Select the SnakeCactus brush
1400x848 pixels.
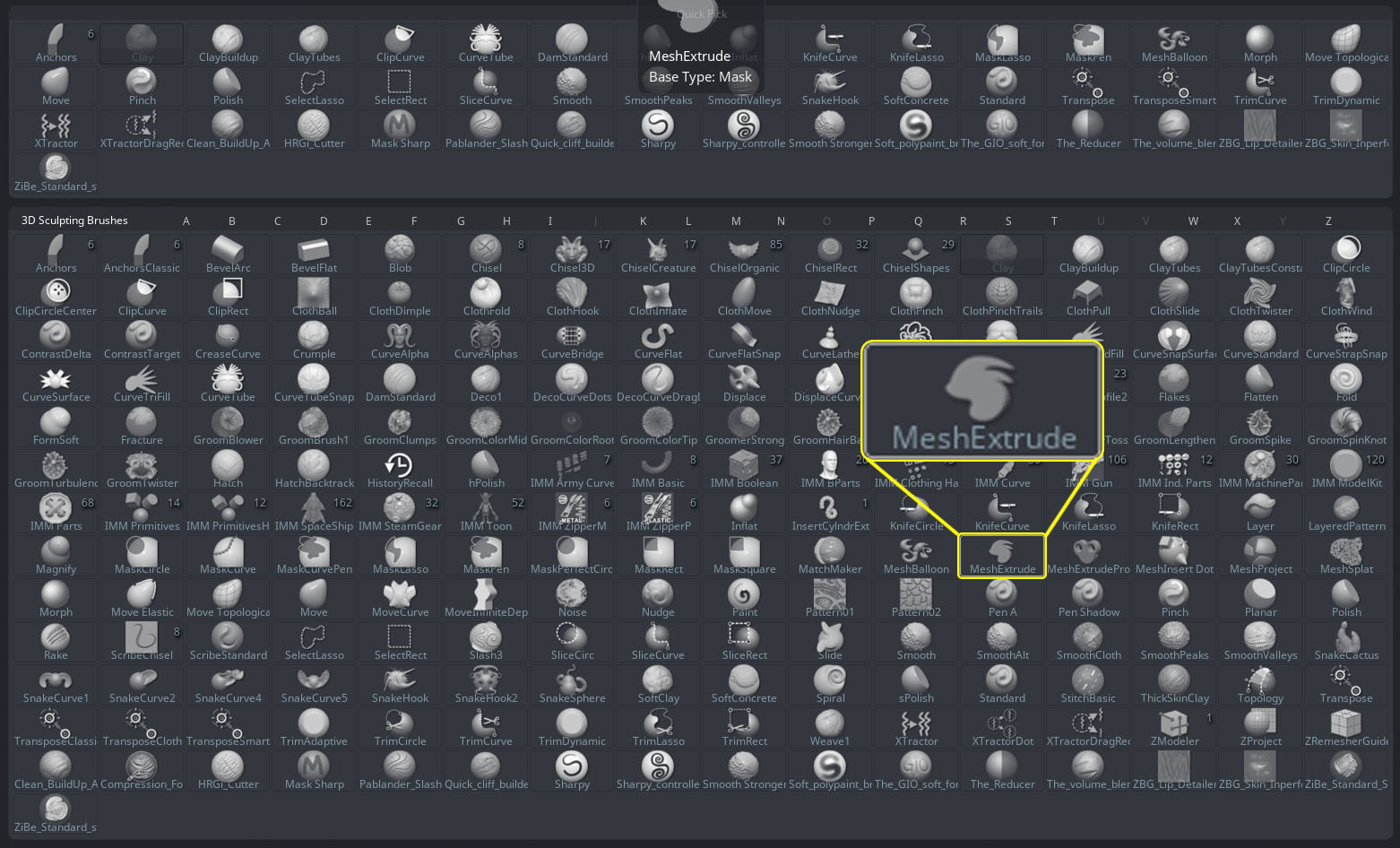click(x=1346, y=643)
